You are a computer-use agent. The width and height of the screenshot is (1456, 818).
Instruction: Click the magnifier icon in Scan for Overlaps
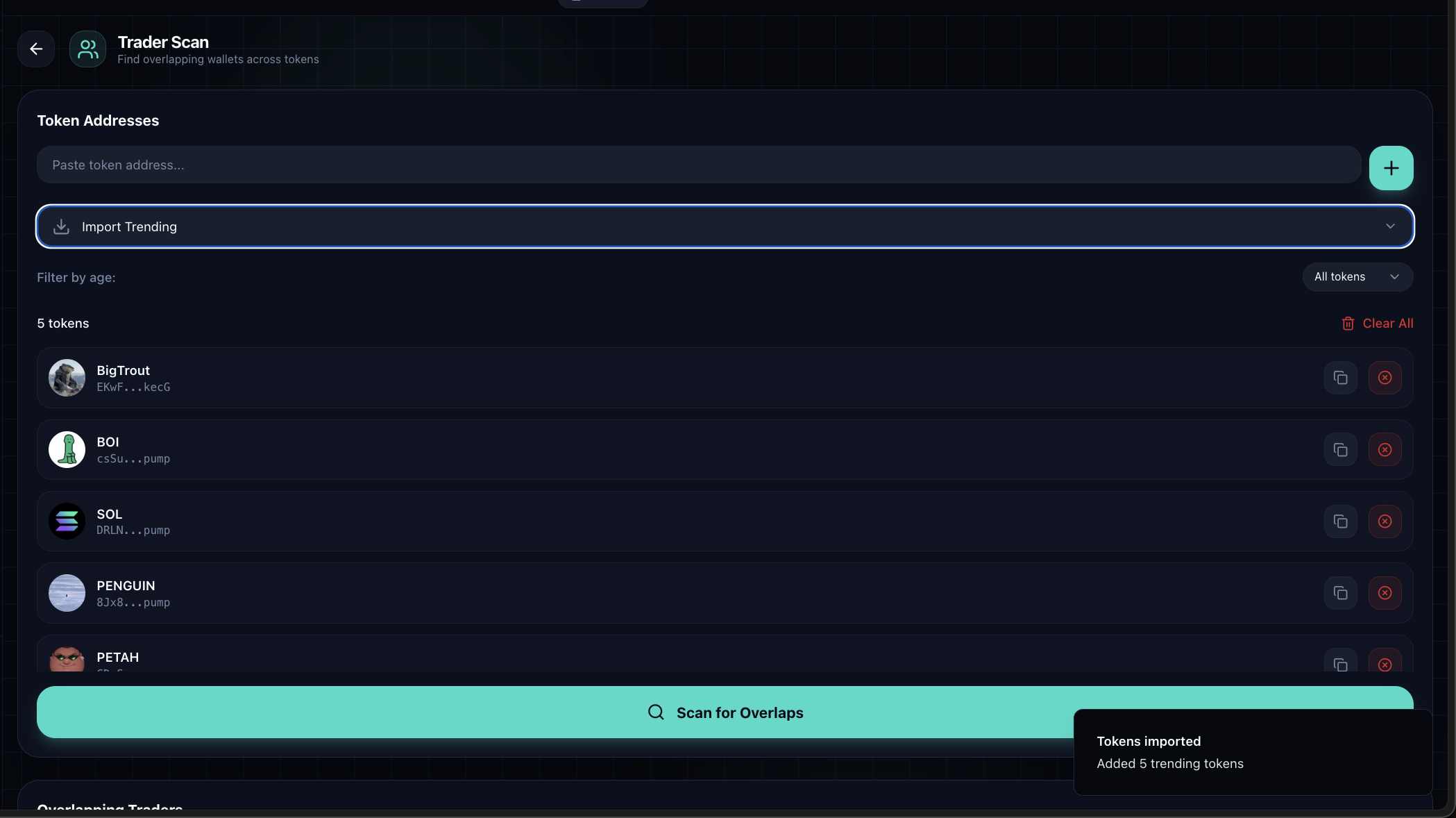click(x=655, y=712)
